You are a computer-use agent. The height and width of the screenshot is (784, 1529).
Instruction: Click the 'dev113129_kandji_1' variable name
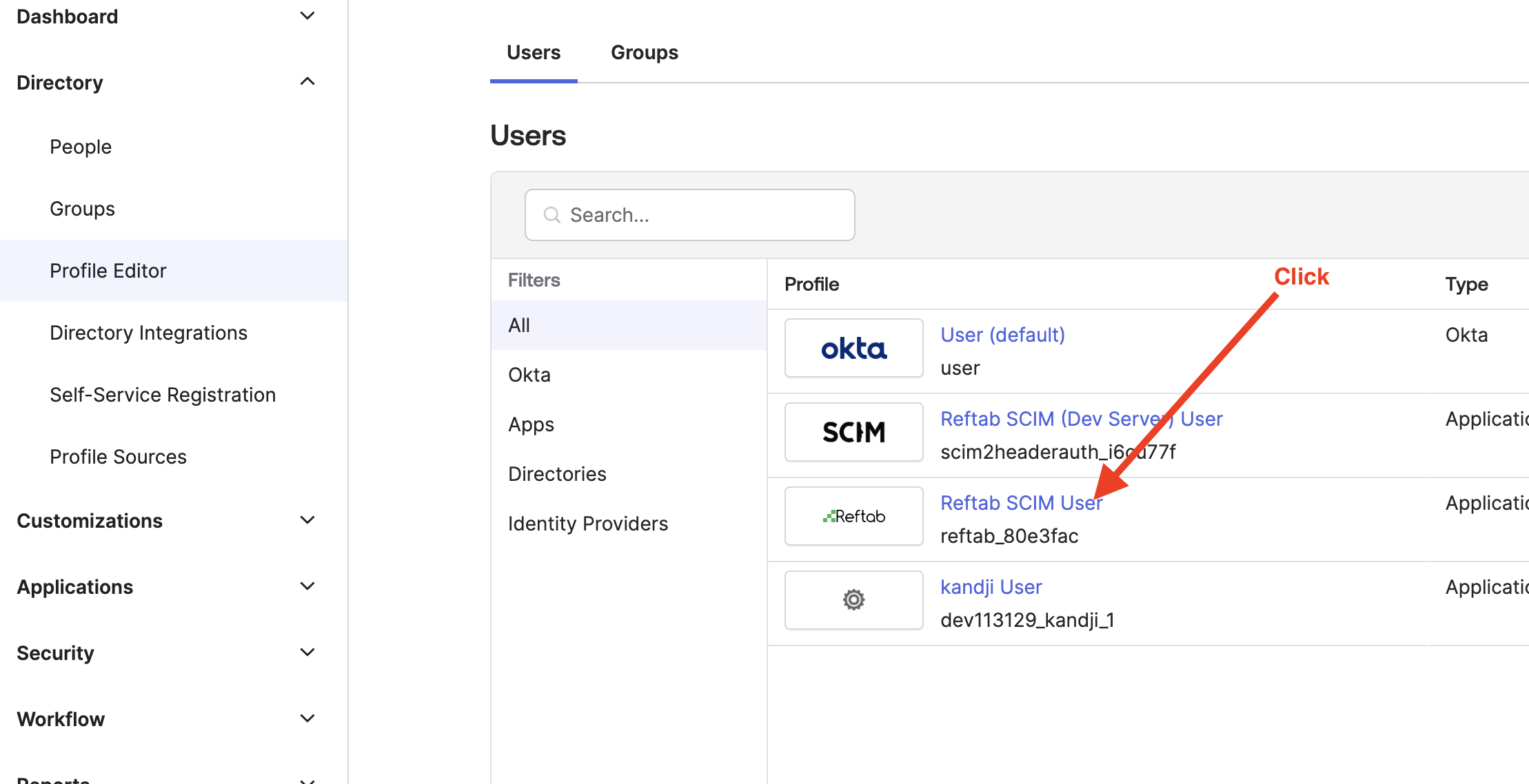point(1027,620)
